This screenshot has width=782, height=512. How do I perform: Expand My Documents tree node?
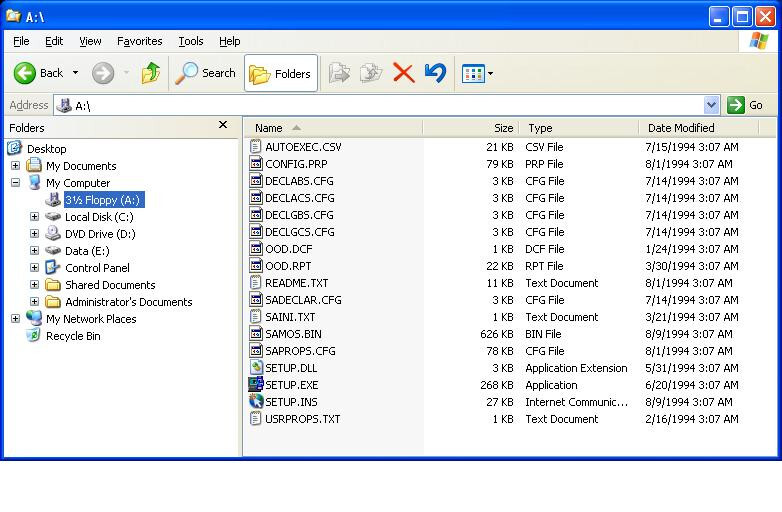pyautogui.click(x=15, y=165)
